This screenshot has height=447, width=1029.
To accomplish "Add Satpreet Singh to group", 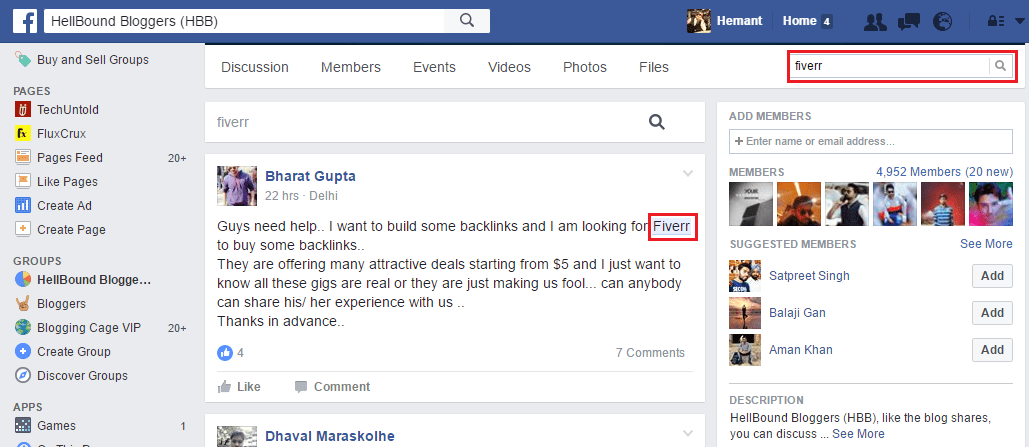I will click(992, 276).
